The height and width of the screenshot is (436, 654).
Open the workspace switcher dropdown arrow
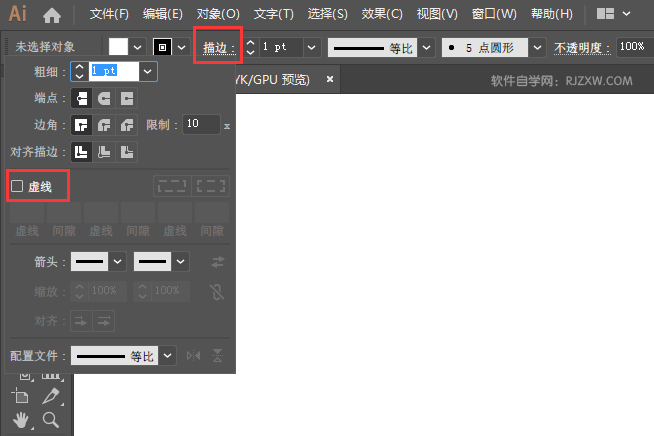(x=626, y=14)
